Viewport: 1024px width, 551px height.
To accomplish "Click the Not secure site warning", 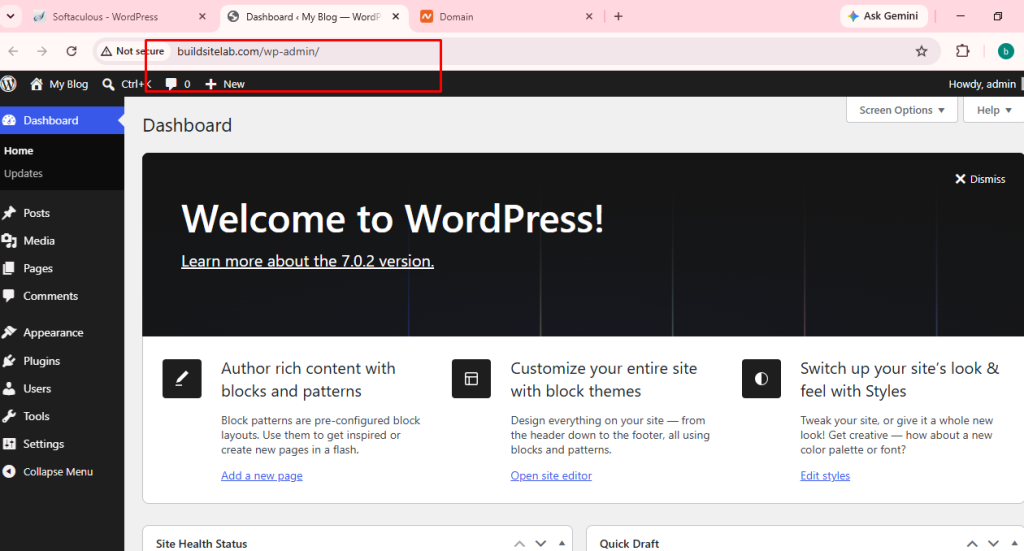I will pyautogui.click(x=133, y=51).
